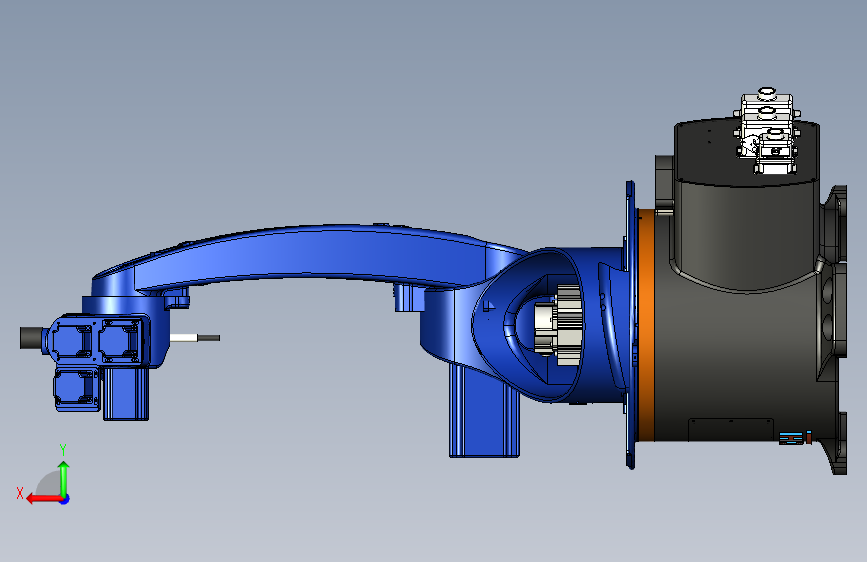Click the blue Z axis dot on the triad
This screenshot has width=867, height=562.
click(65, 499)
